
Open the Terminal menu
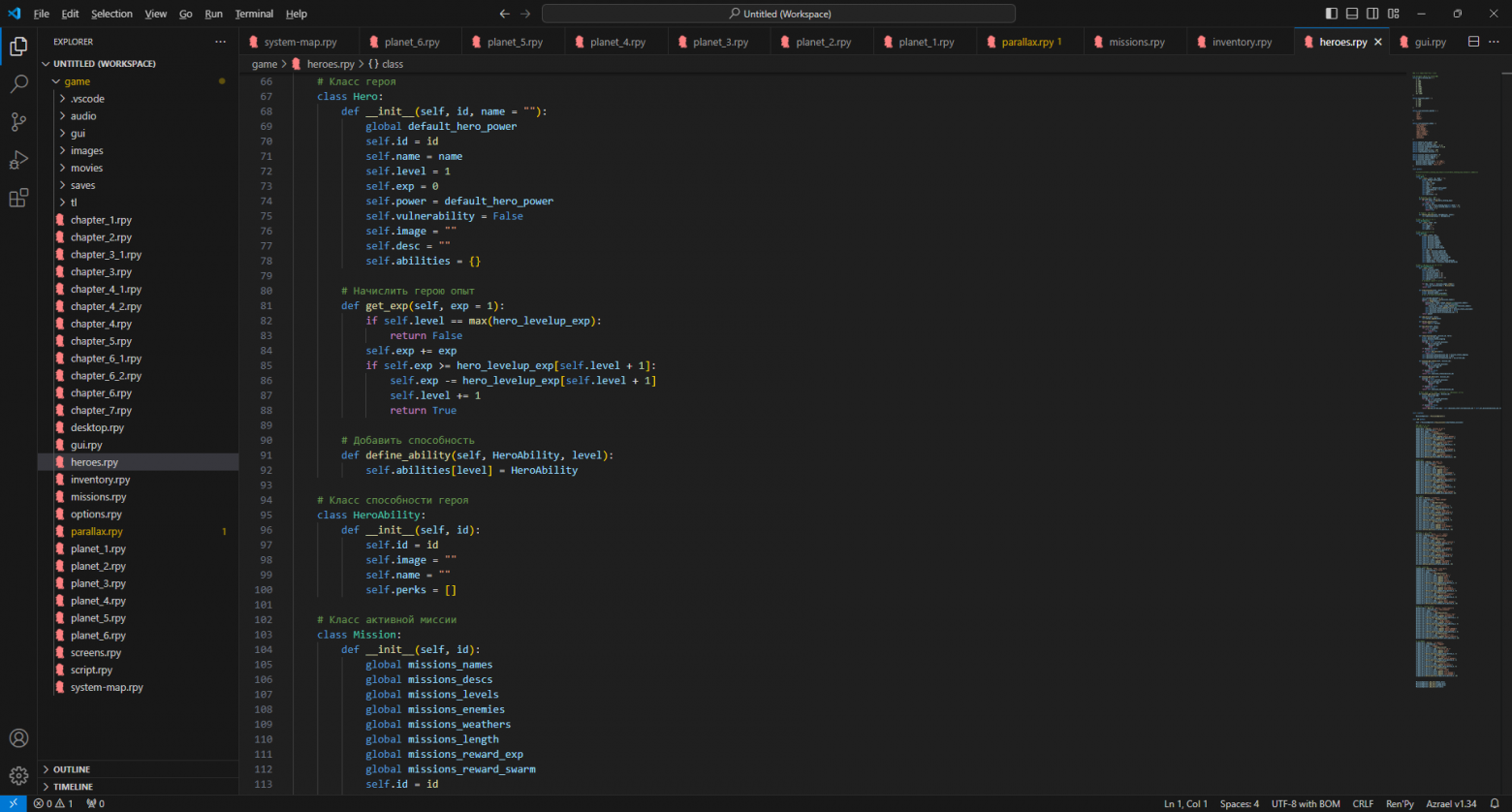[254, 14]
